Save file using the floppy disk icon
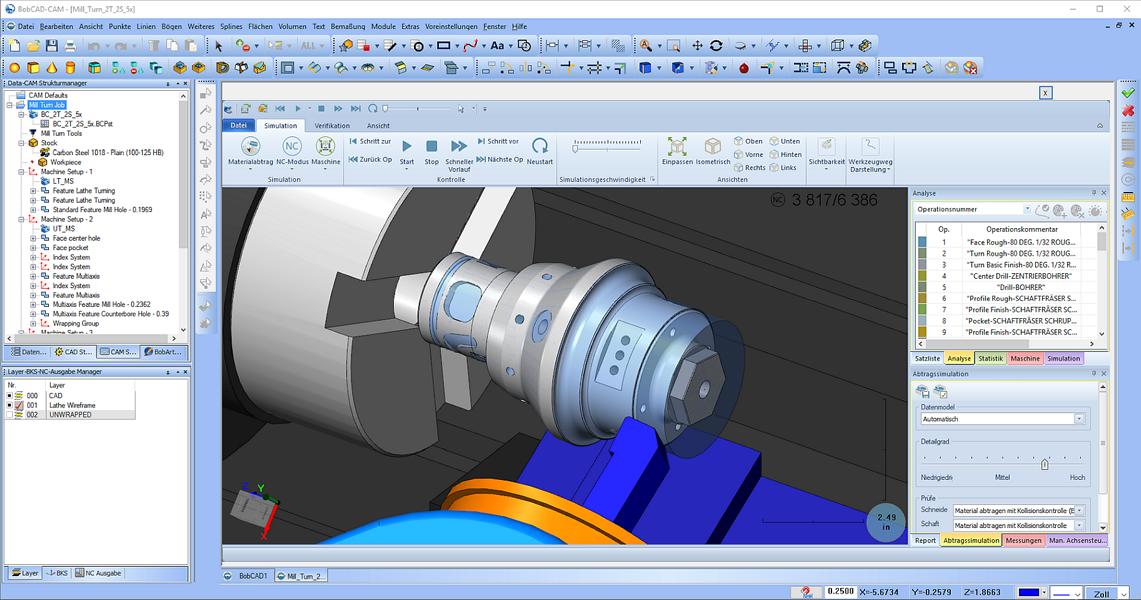 coord(52,46)
